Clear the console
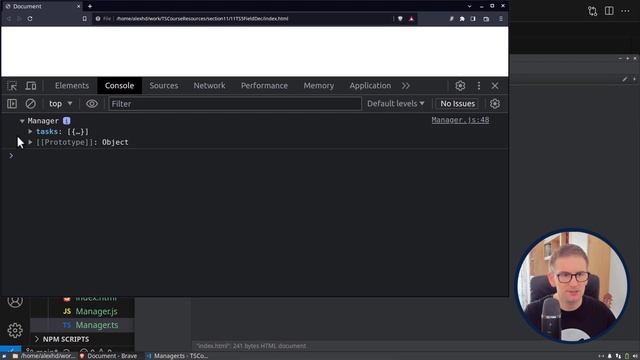640x360 pixels. click(31, 104)
